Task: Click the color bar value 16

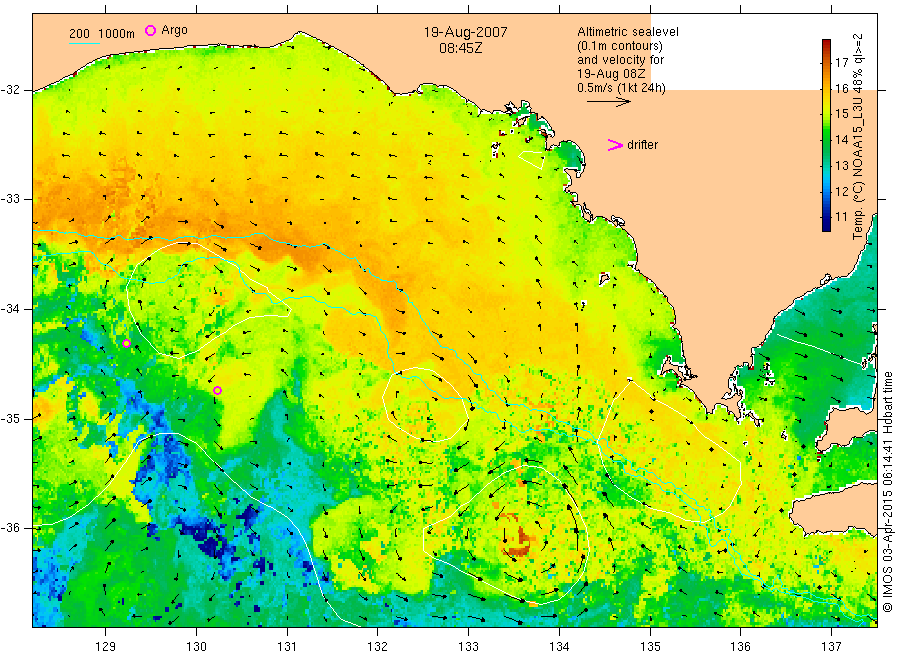Action: point(841,88)
